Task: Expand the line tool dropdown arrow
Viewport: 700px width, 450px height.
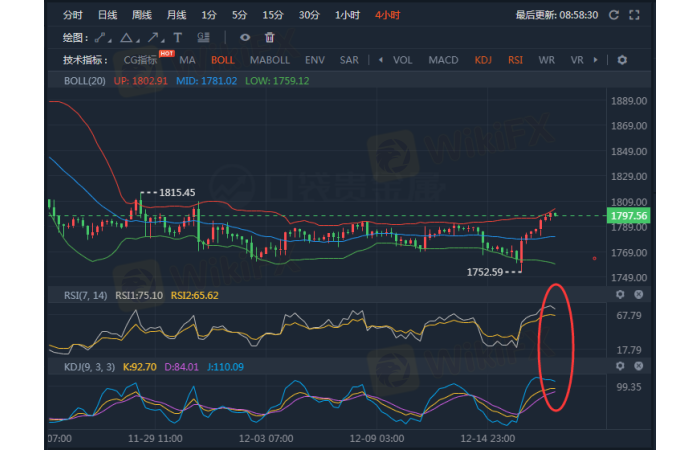Action: 110,38
